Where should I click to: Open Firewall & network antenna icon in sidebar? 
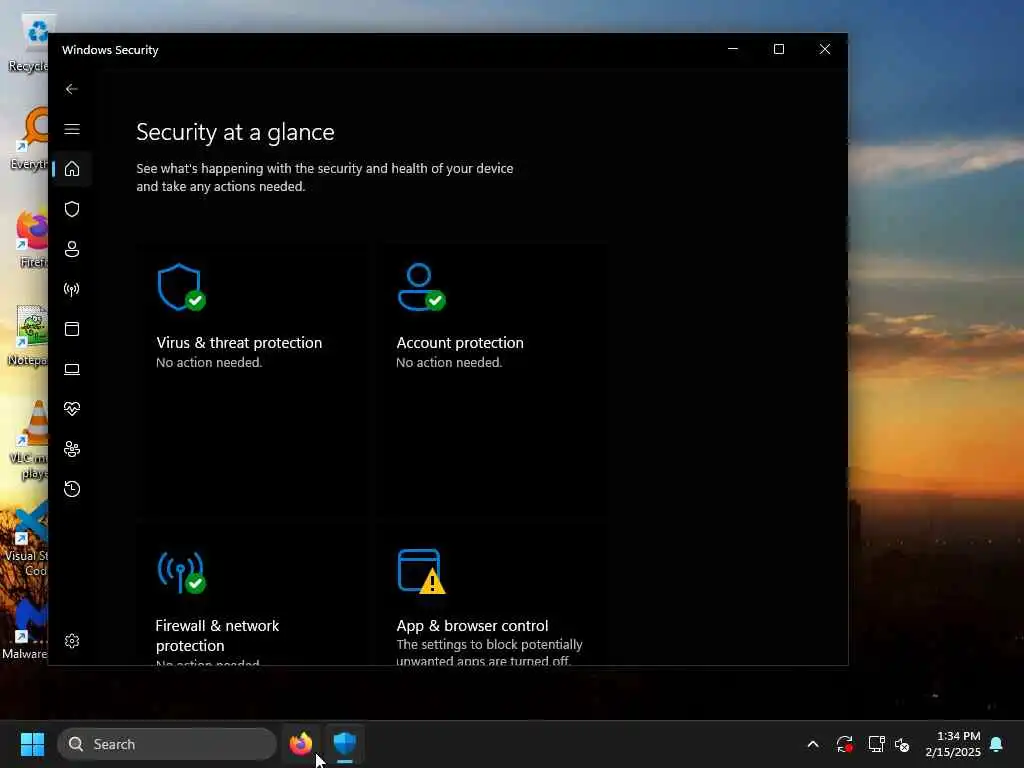tap(72, 289)
